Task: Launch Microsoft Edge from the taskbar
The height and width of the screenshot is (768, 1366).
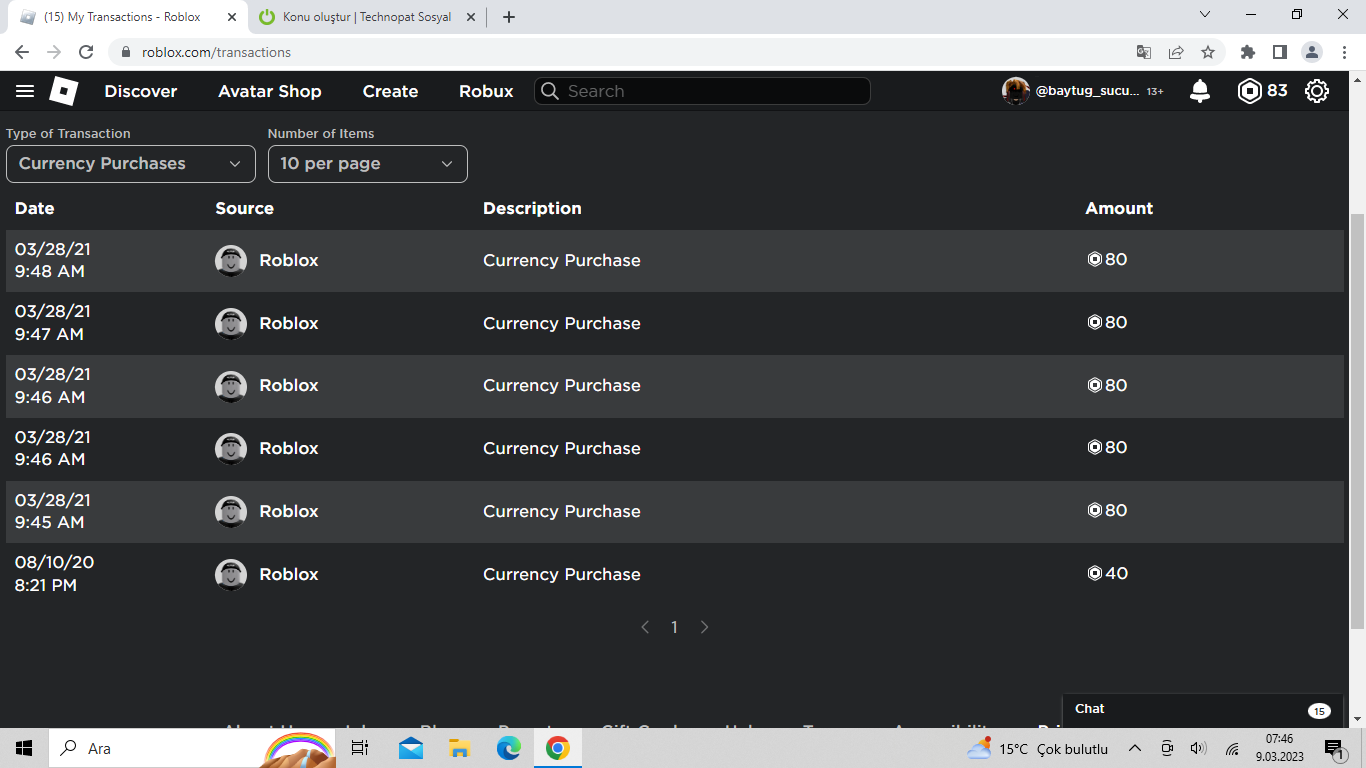Action: 508,748
